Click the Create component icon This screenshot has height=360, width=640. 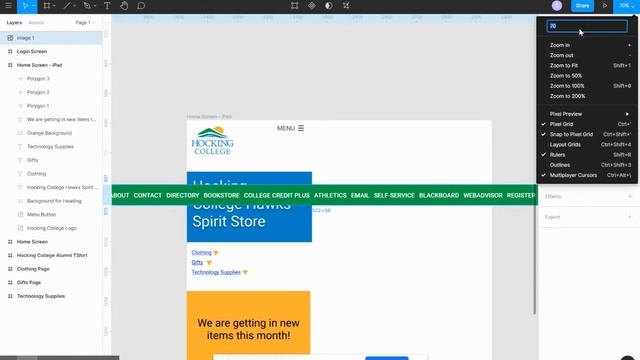coord(312,6)
